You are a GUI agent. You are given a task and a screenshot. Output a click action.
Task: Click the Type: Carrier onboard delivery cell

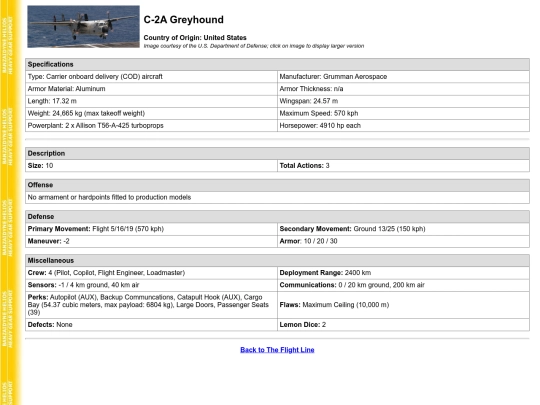pyautogui.click(x=151, y=77)
